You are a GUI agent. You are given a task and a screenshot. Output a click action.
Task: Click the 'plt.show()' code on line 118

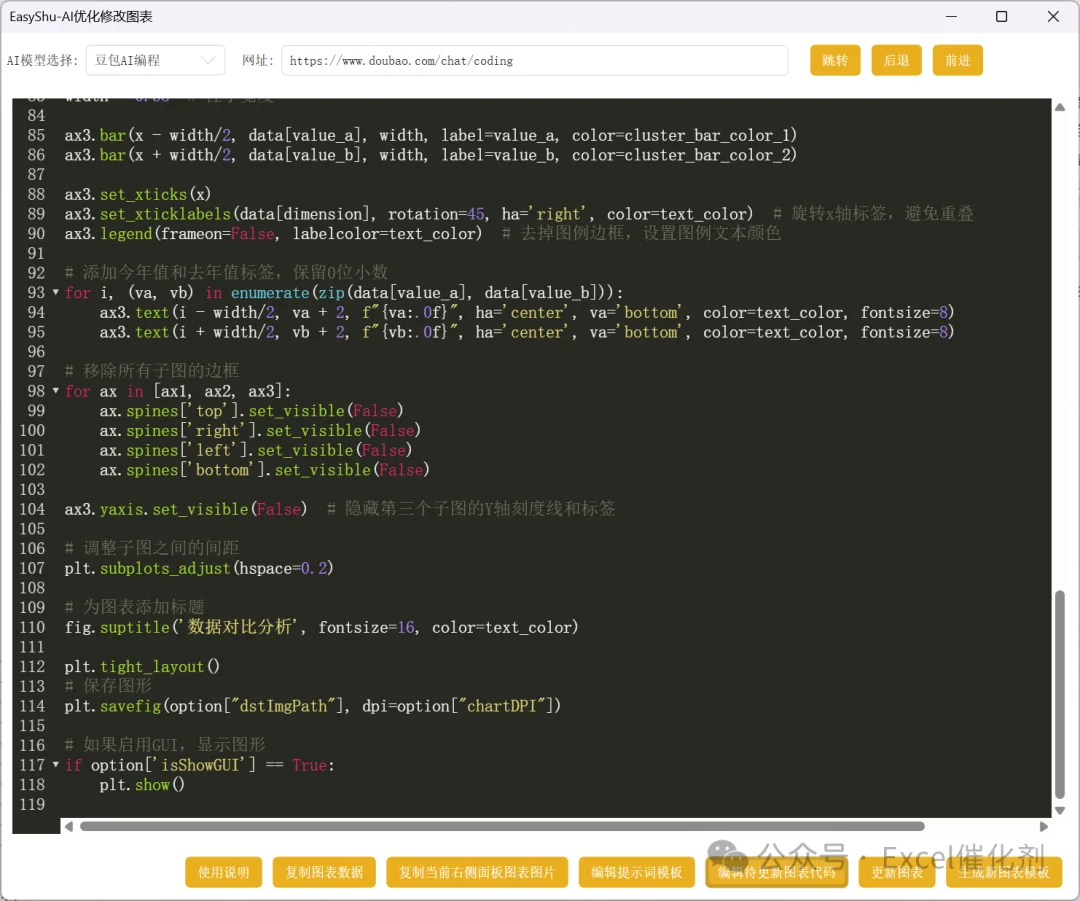tap(142, 785)
